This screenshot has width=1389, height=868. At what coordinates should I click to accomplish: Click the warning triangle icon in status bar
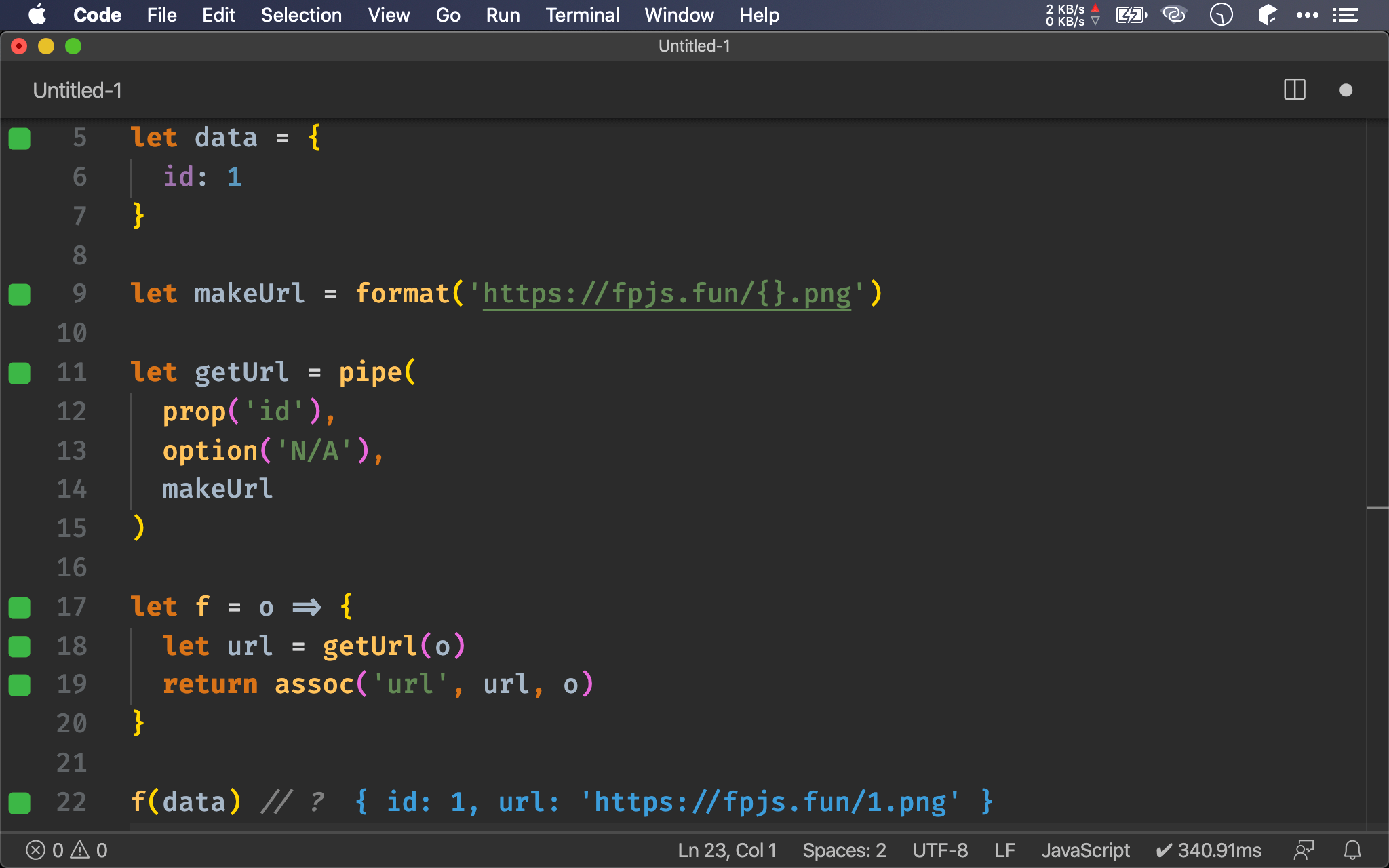80,850
